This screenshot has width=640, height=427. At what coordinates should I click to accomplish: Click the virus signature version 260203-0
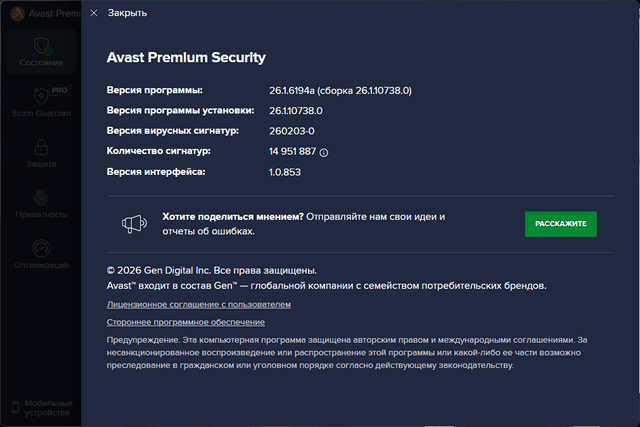point(292,132)
